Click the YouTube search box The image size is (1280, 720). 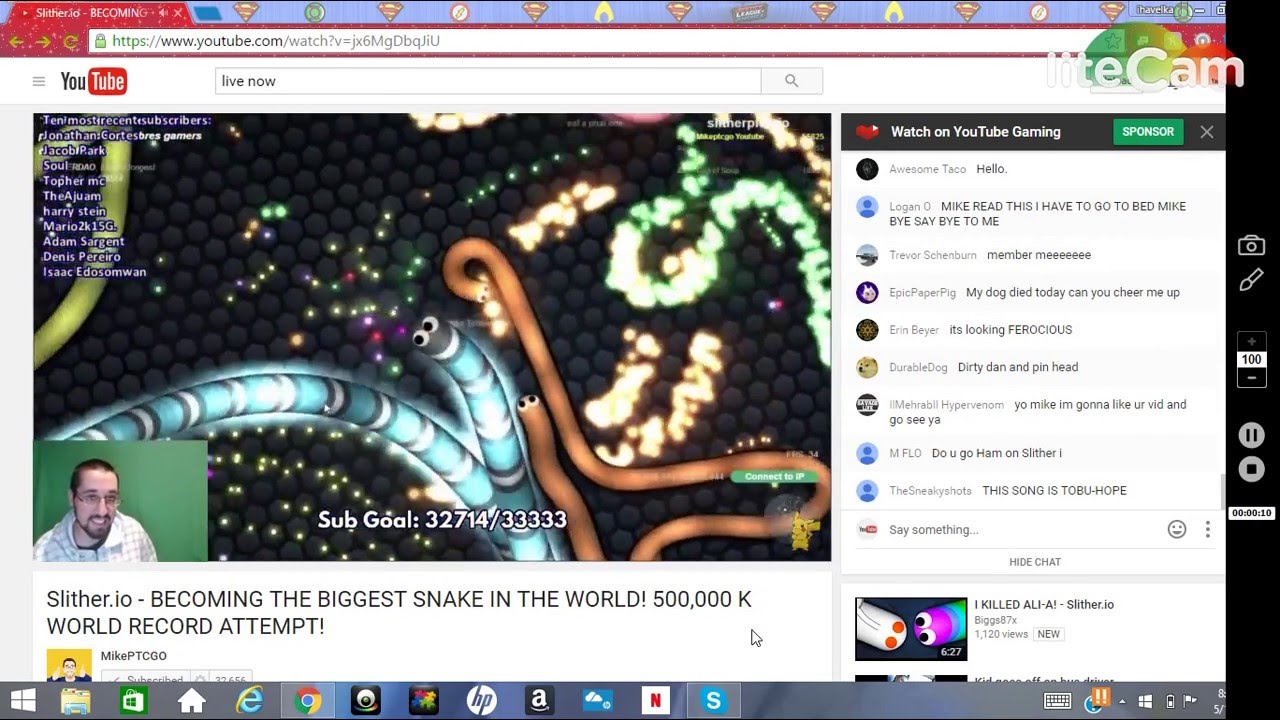click(x=488, y=81)
